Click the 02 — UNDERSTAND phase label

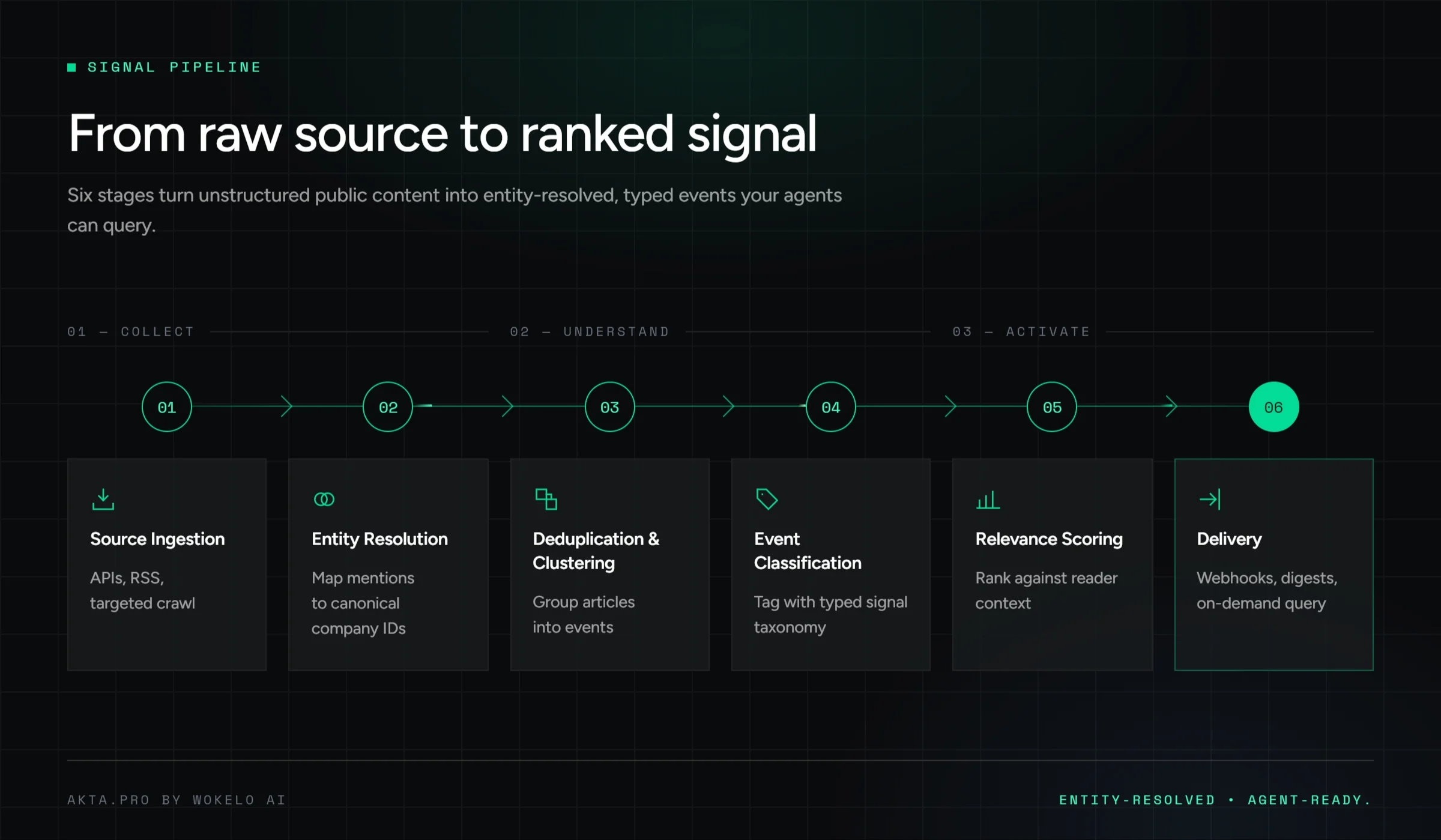point(590,331)
